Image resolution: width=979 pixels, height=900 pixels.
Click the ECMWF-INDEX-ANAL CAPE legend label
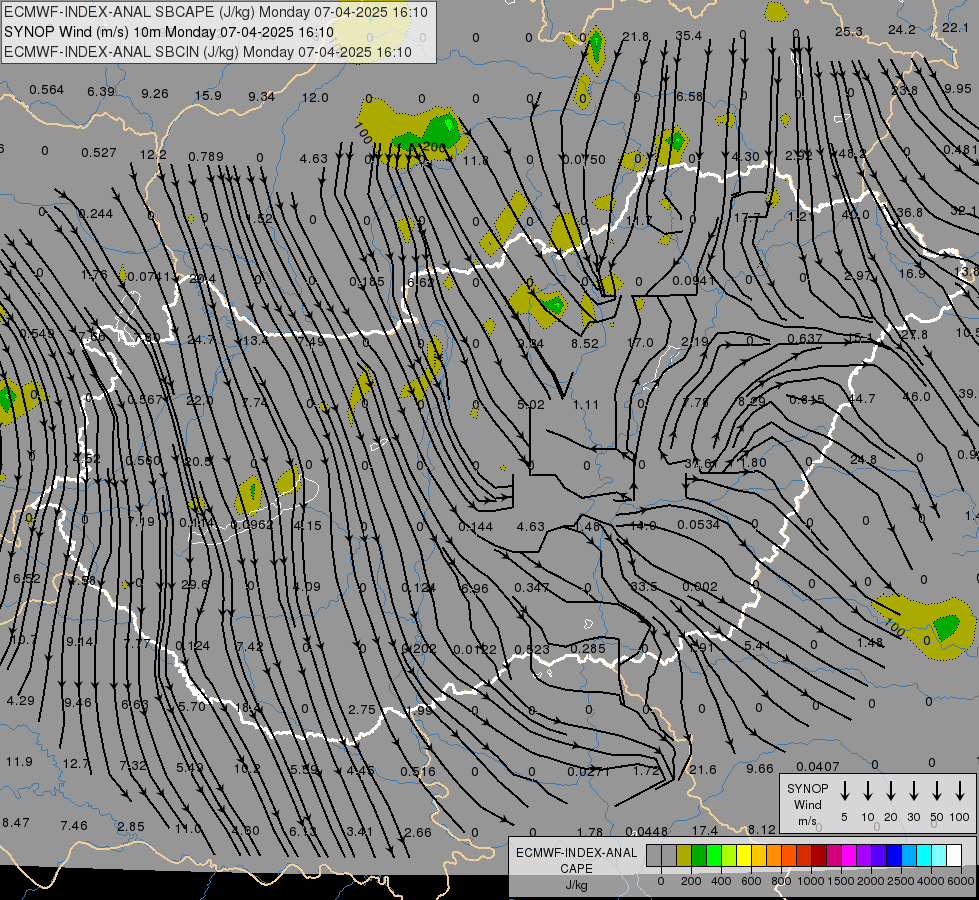pyautogui.click(x=576, y=869)
